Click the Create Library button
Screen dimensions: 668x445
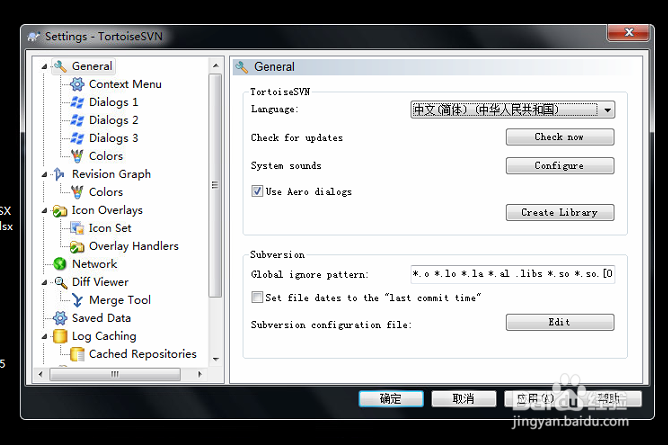pos(560,212)
